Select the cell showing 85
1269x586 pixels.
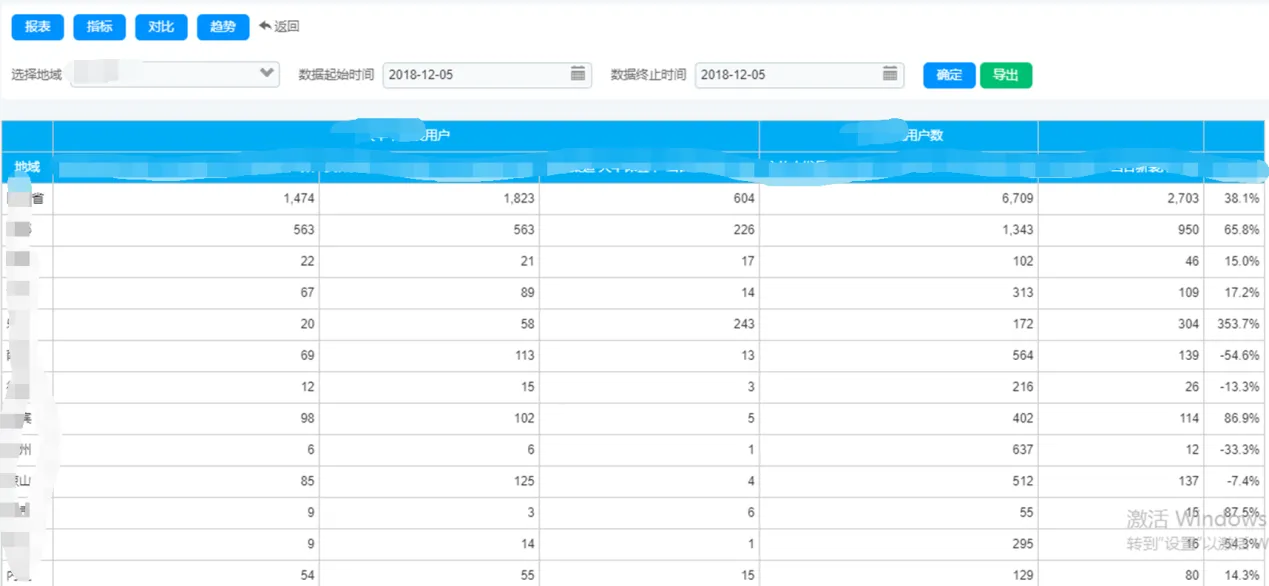pyautogui.click(x=186, y=482)
